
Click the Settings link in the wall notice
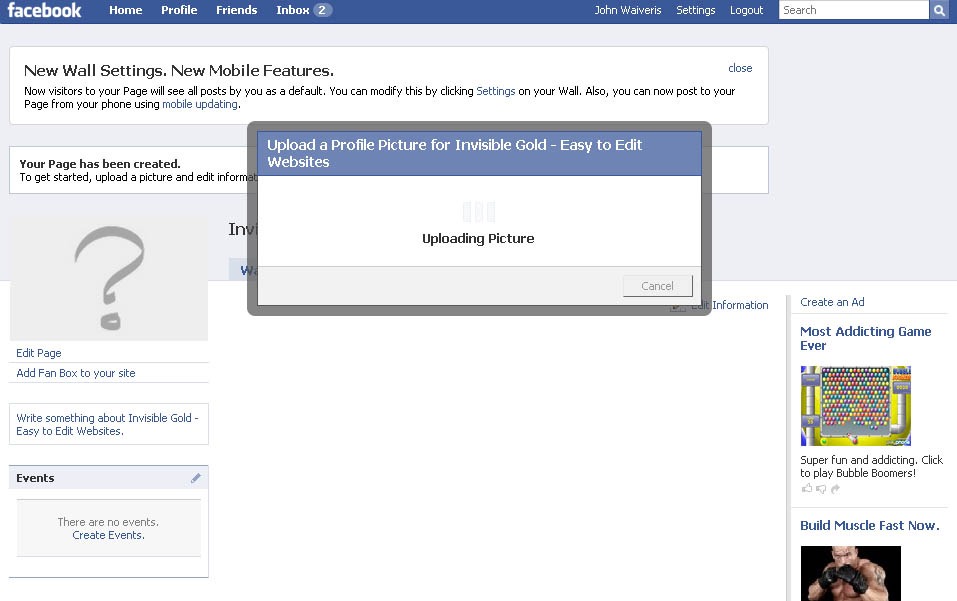click(496, 91)
